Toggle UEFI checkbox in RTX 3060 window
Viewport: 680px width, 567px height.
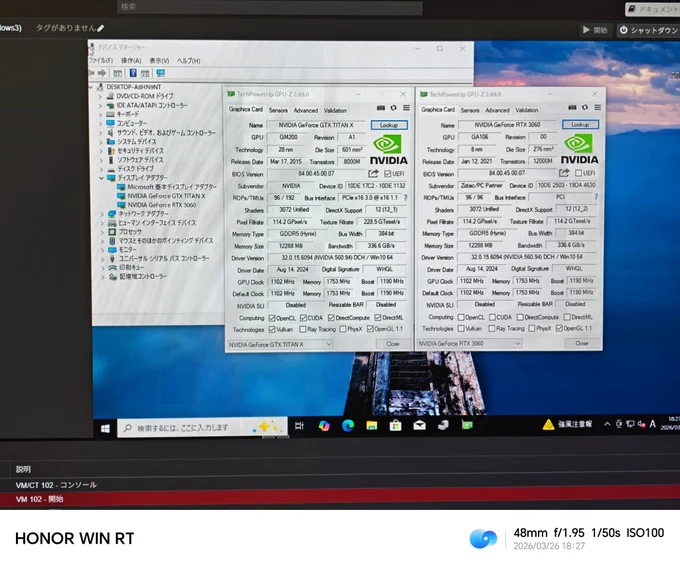(579, 173)
